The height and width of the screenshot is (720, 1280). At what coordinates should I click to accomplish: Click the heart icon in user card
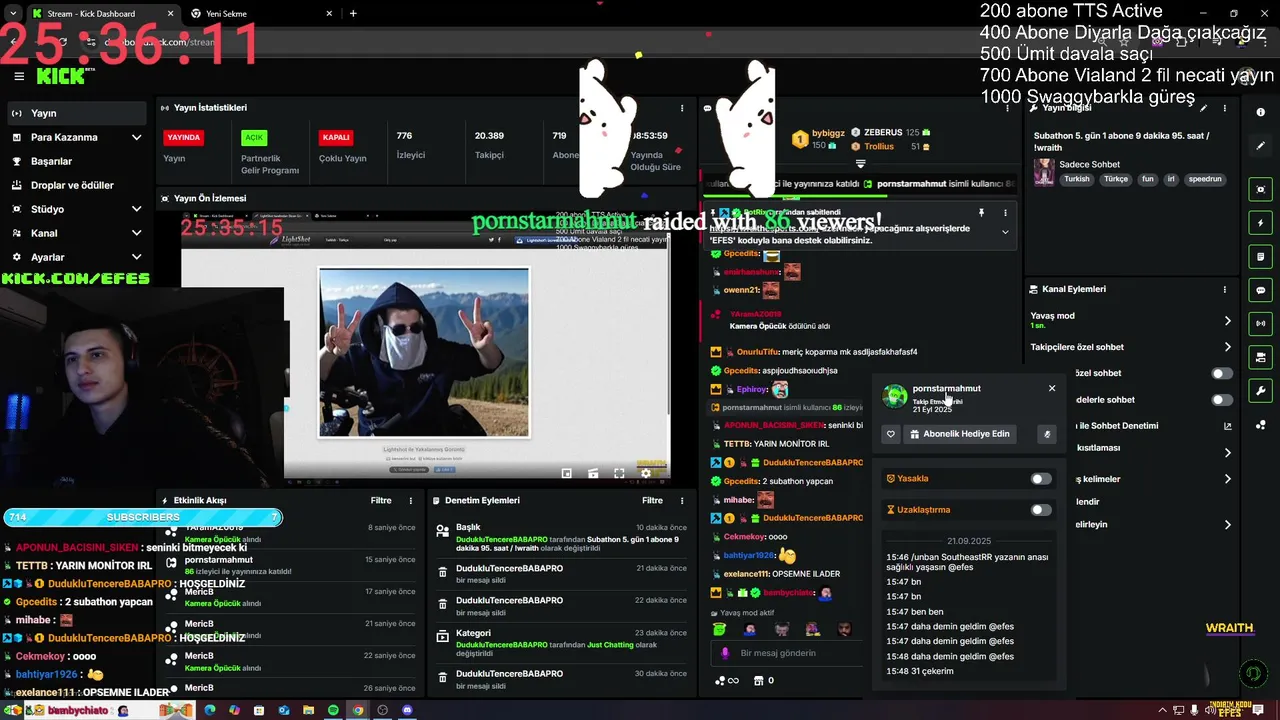coord(891,434)
